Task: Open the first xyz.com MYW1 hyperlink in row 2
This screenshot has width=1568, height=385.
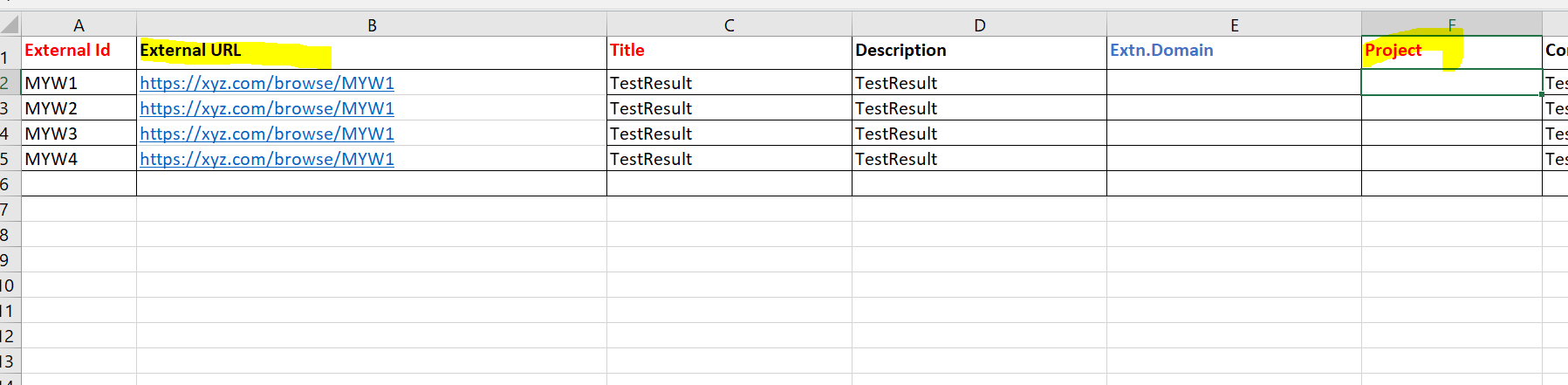Action: [x=267, y=83]
